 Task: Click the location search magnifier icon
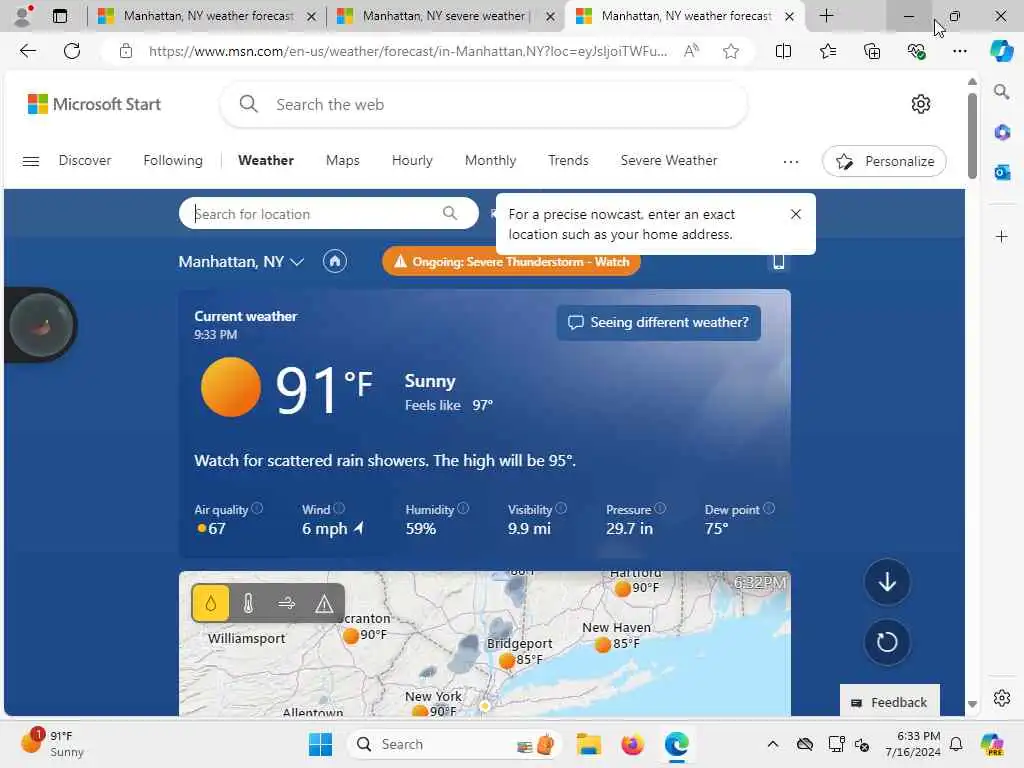tap(450, 213)
